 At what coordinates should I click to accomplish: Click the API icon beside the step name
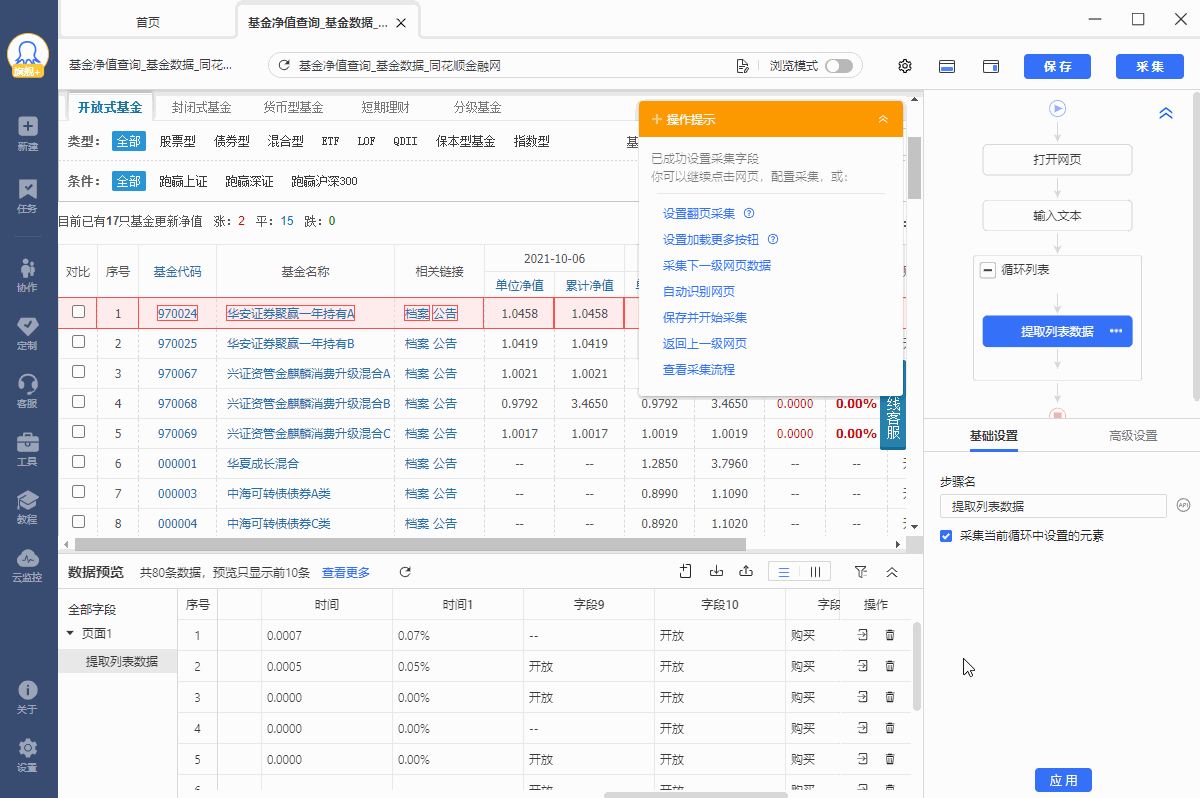click(x=1183, y=505)
